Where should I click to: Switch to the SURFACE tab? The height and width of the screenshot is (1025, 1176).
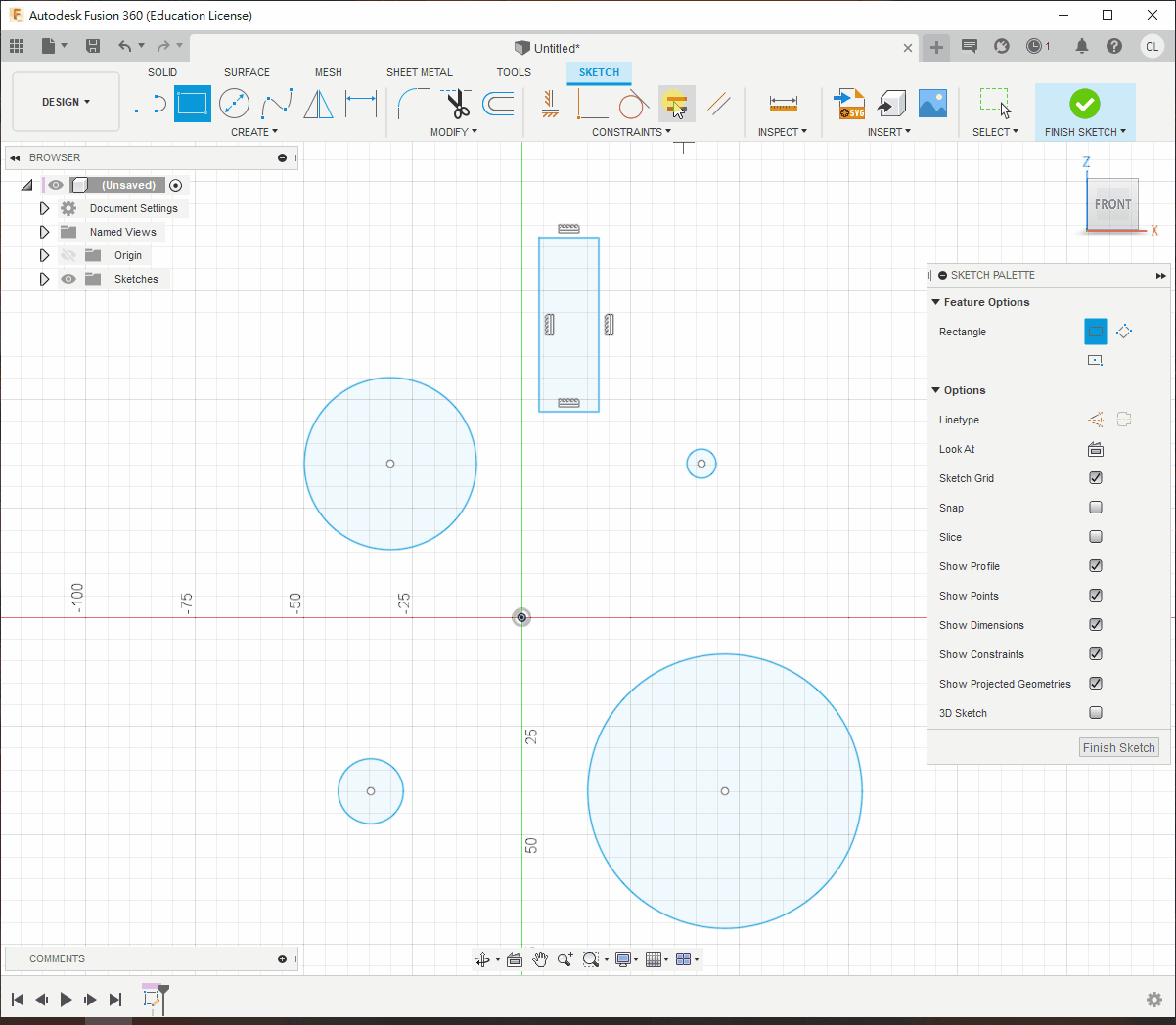point(247,72)
